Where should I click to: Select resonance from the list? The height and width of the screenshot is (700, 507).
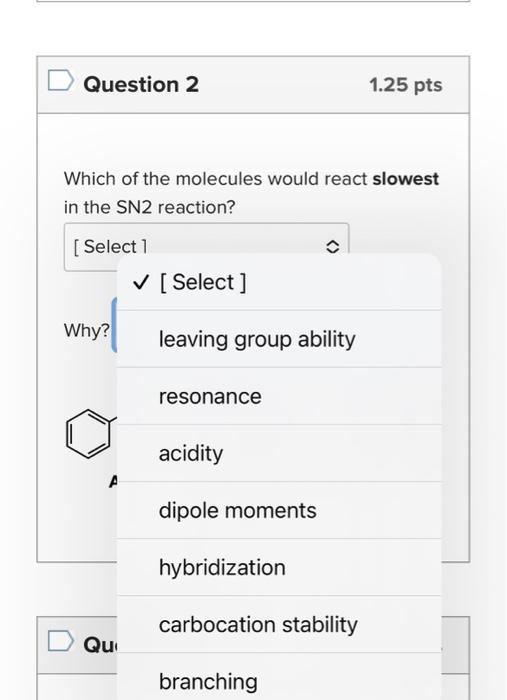click(279, 396)
